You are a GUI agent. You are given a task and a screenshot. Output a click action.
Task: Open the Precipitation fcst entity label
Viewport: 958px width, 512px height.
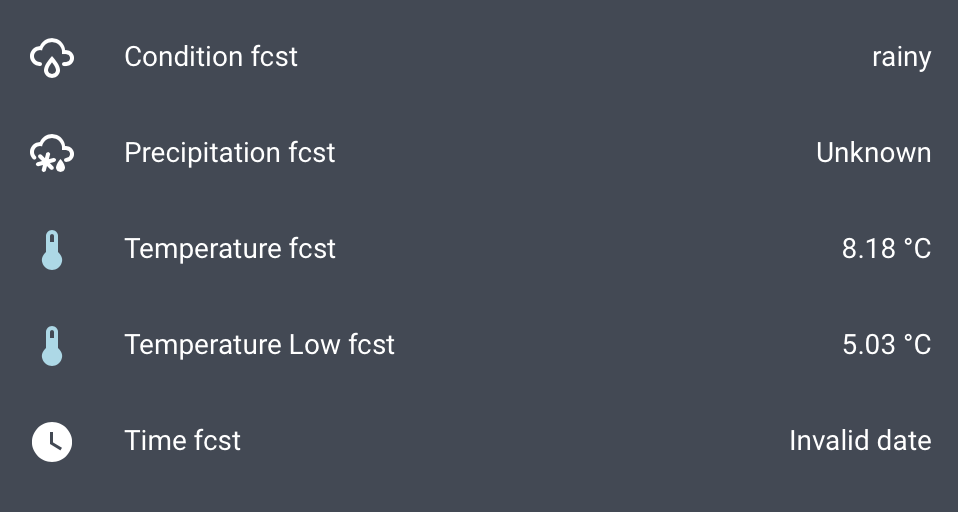229,153
